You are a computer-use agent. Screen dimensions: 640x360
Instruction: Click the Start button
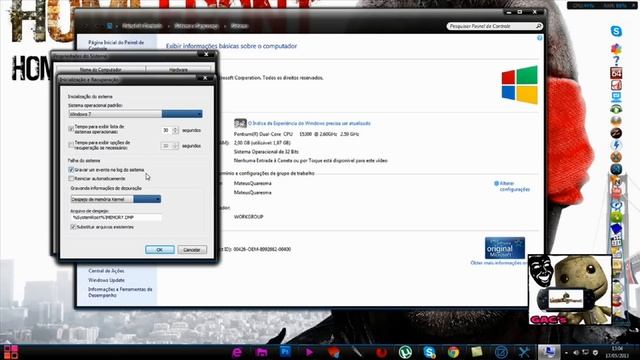pyautogui.click(x=11, y=352)
